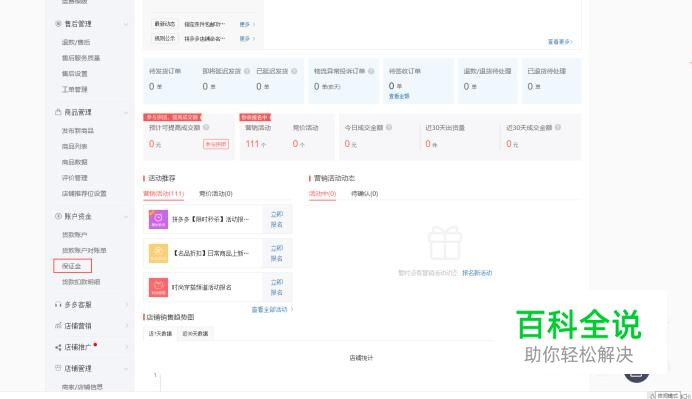
Task: Click the 查看全部活动 link
Action: [x=272, y=310]
